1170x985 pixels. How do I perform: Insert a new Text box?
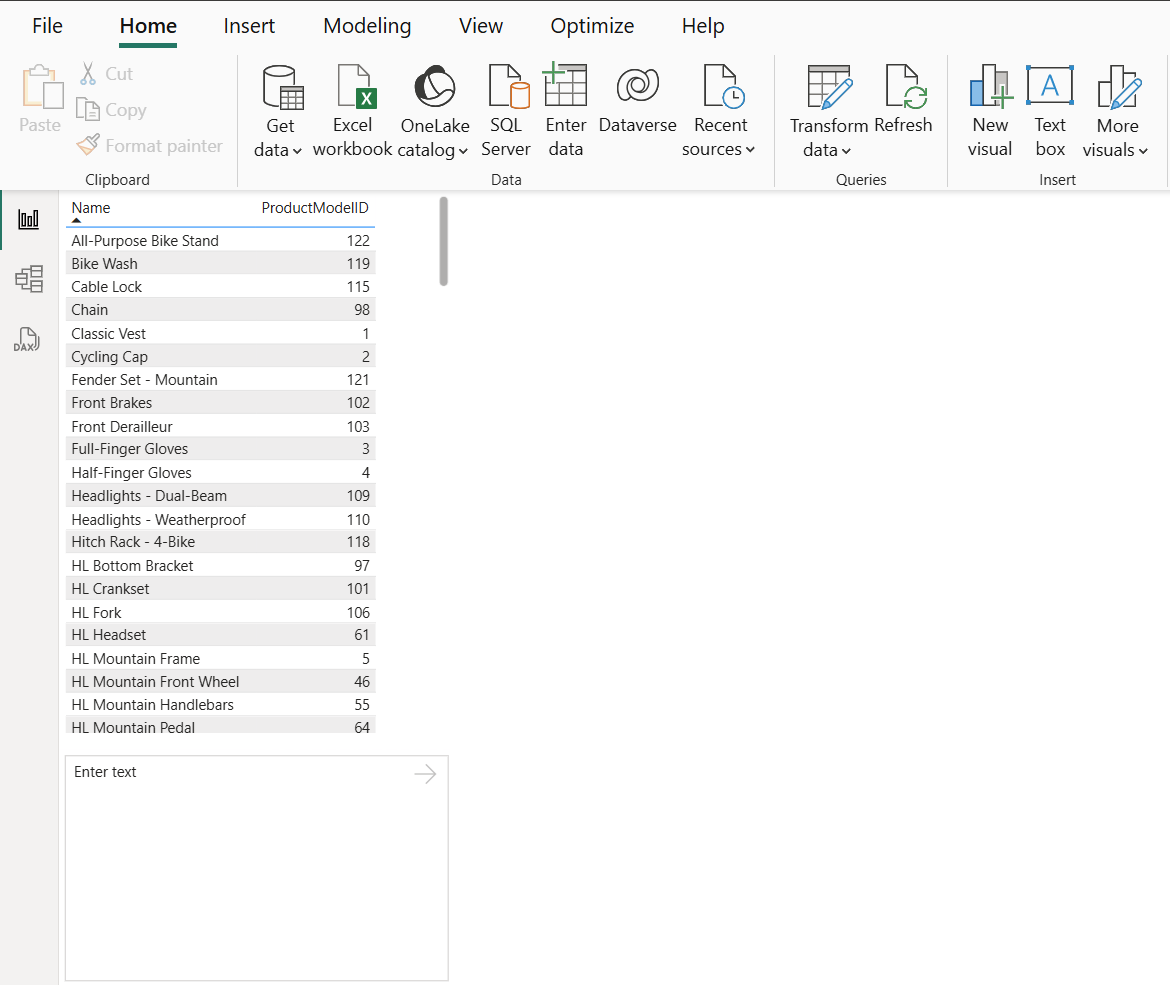tap(1050, 108)
